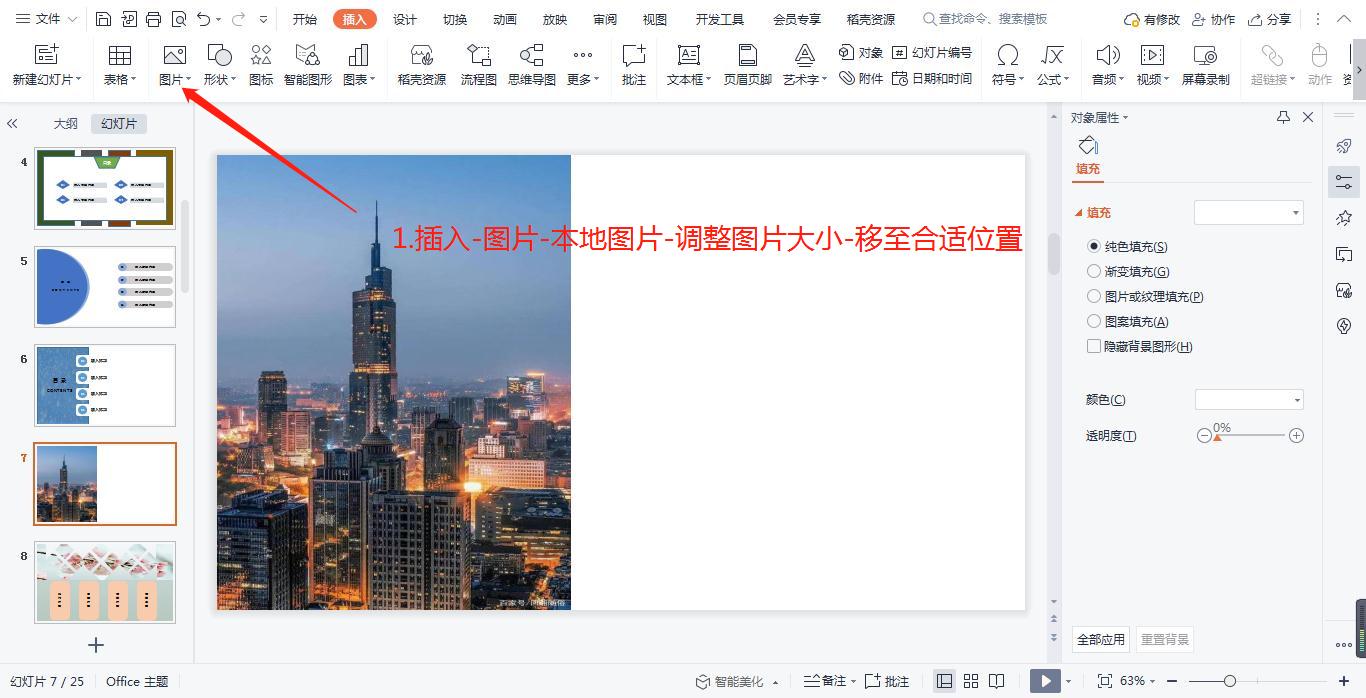This screenshot has height=698, width=1366.
Task: Insert a 流程图 flowchart
Action: pos(479,65)
